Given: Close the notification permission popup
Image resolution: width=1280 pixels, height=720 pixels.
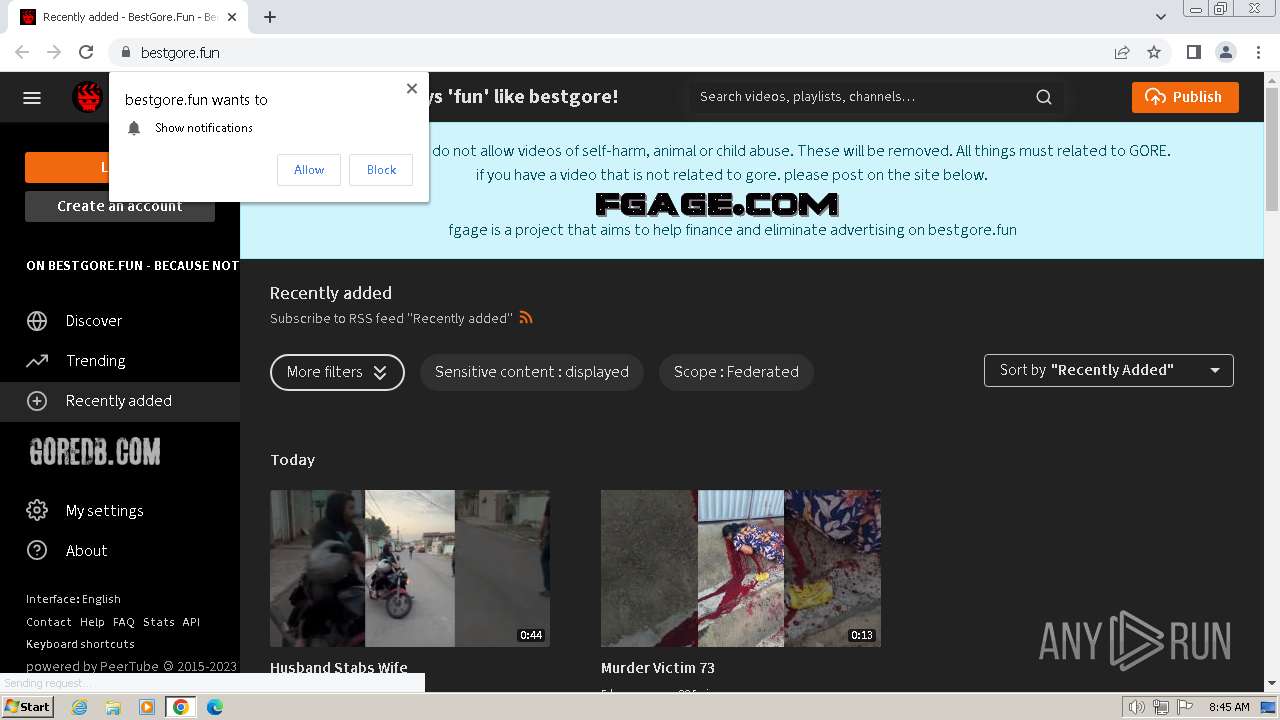Looking at the screenshot, I should tap(412, 88).
